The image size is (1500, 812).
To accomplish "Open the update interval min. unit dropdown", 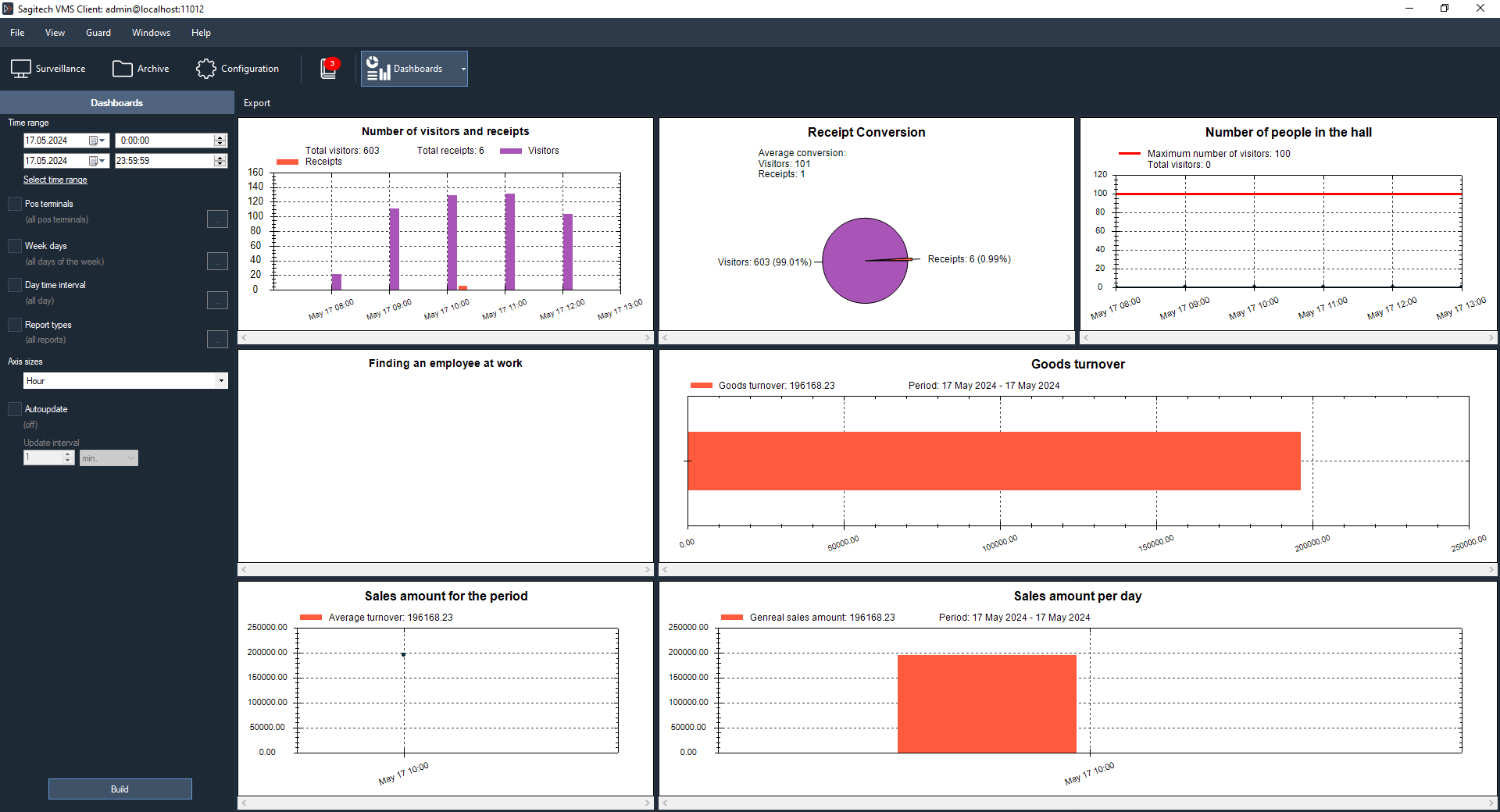I will point(130,458).
